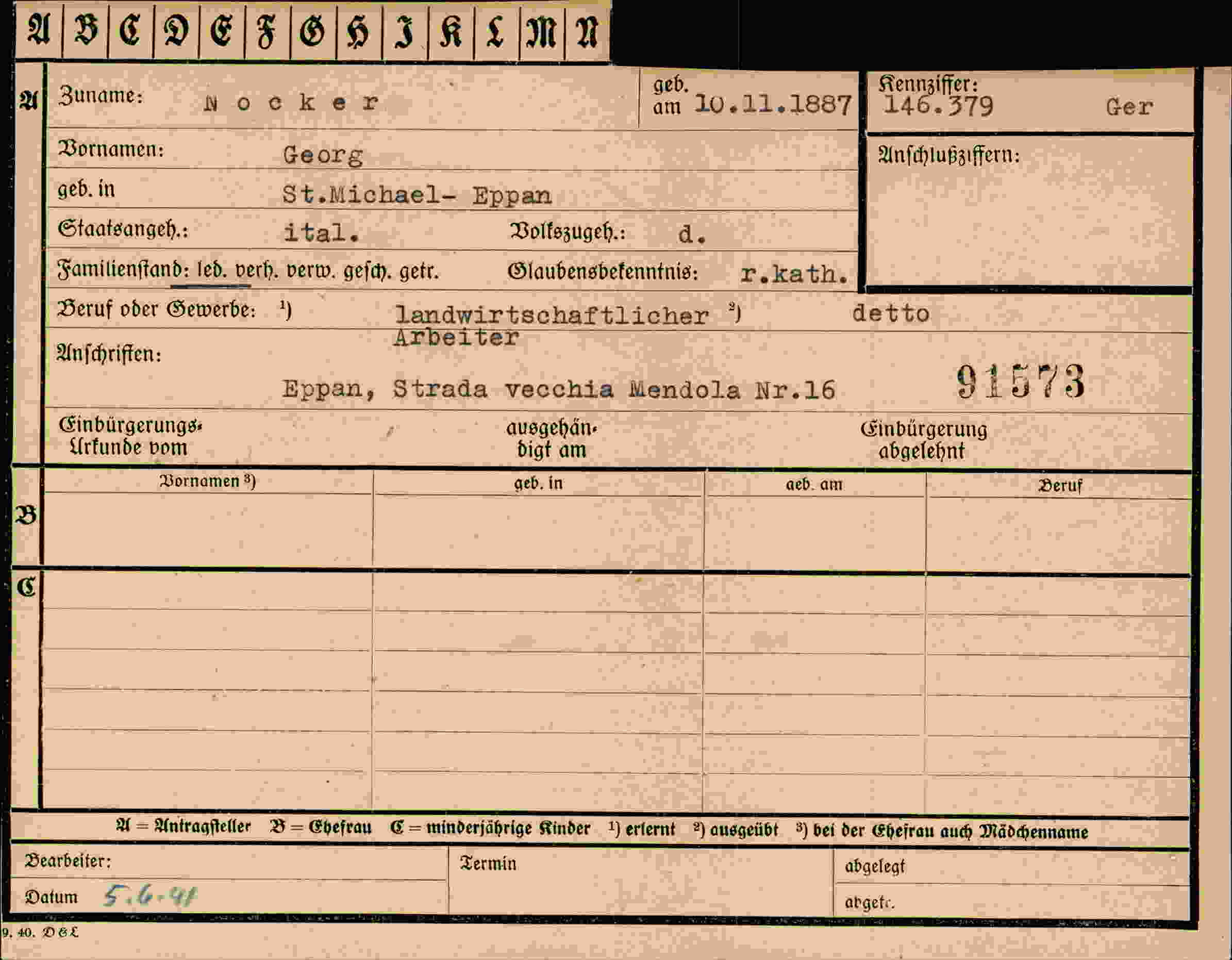Click legend entry 'B = Ehefrau'
1232x960 pixels.
pyautogui.click(x=321, y=827)
